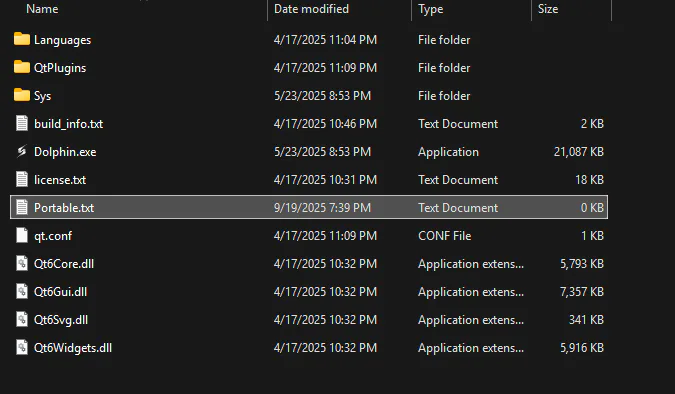Viewport: 675px width, 394px height.
Task: Select the Languages folder icon
Action: click(x=22, y=39)
